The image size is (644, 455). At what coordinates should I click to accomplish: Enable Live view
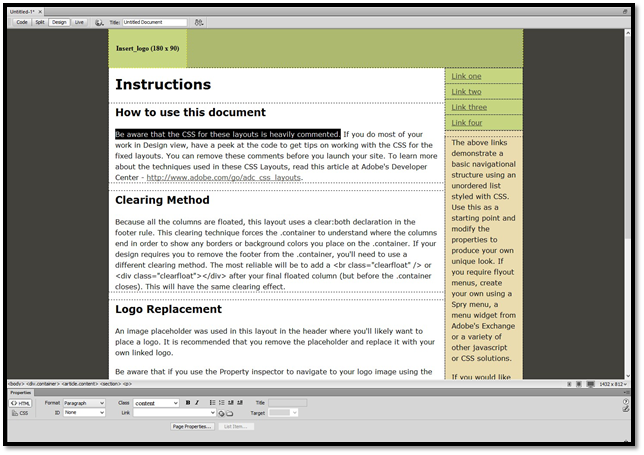(x=79, y=23)
